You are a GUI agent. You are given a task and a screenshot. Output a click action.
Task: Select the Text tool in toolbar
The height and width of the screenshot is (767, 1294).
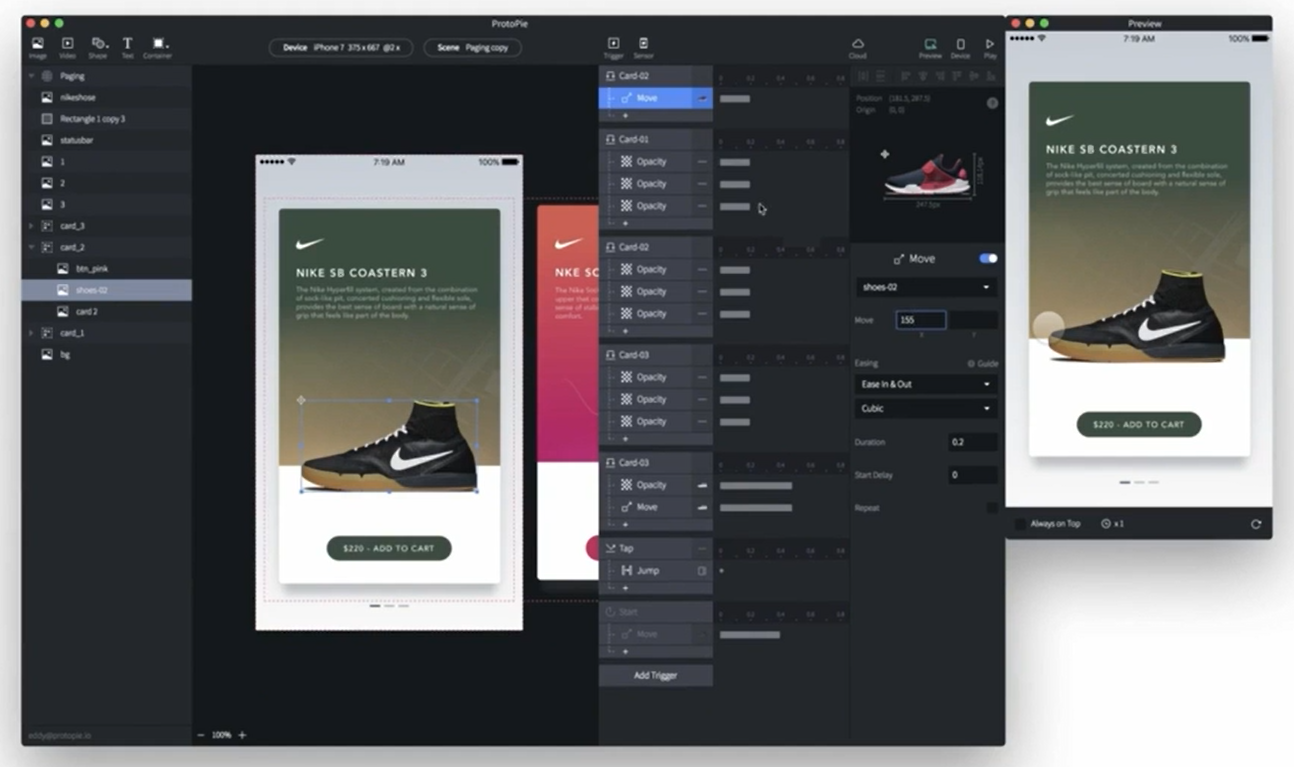127,46
